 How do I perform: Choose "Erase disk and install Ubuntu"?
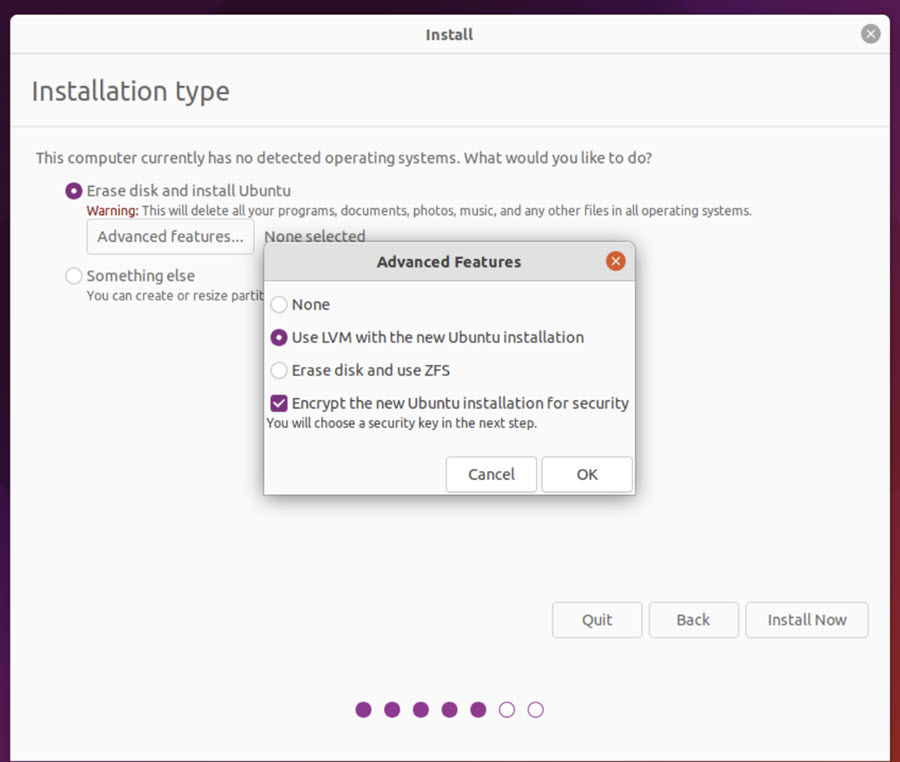[73, 190]
